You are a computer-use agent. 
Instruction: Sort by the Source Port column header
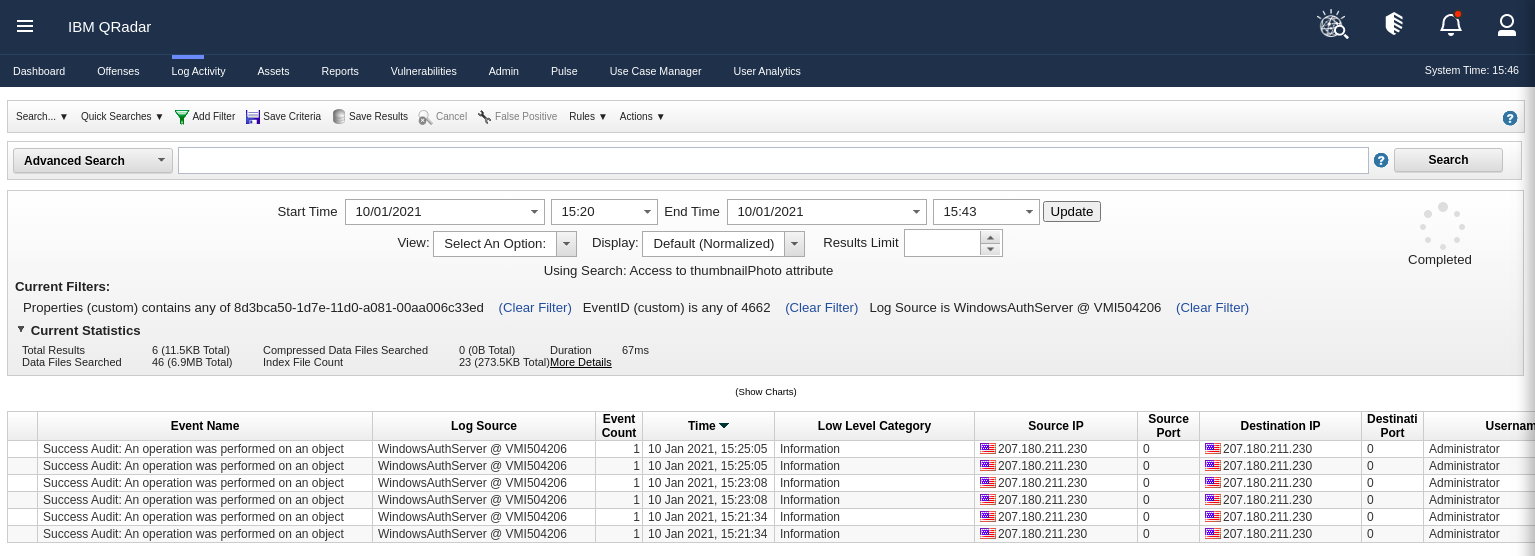[1168, 426]
